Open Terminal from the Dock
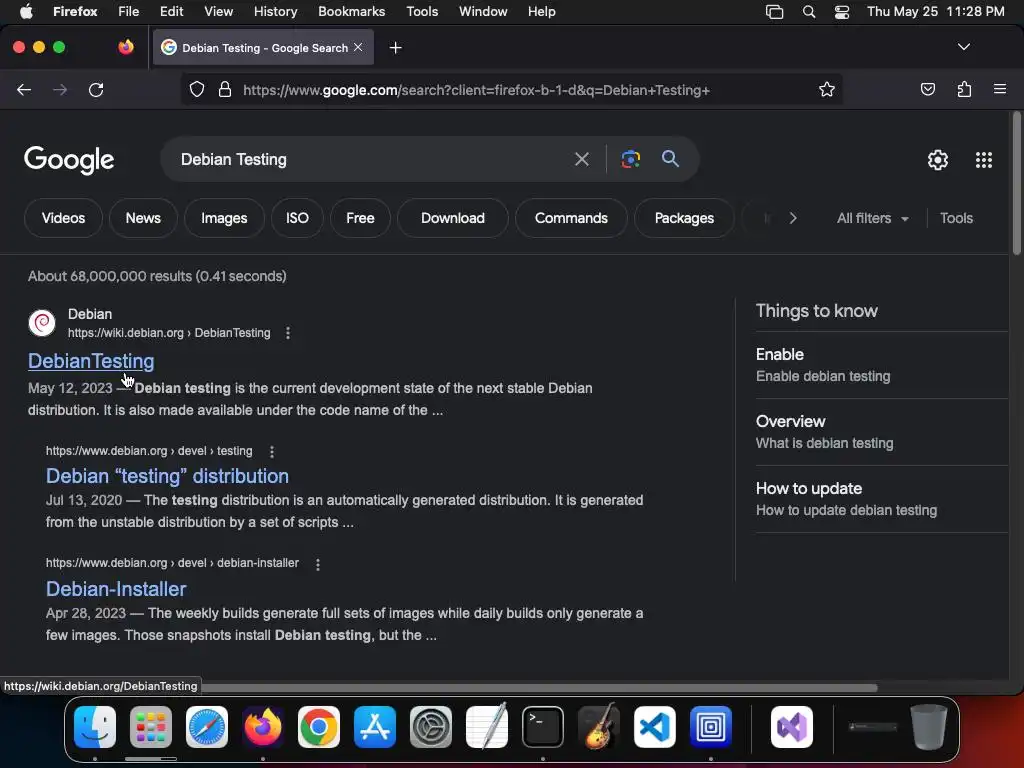The height and width of the screenshot is (768, 1024). click(543, 727)
